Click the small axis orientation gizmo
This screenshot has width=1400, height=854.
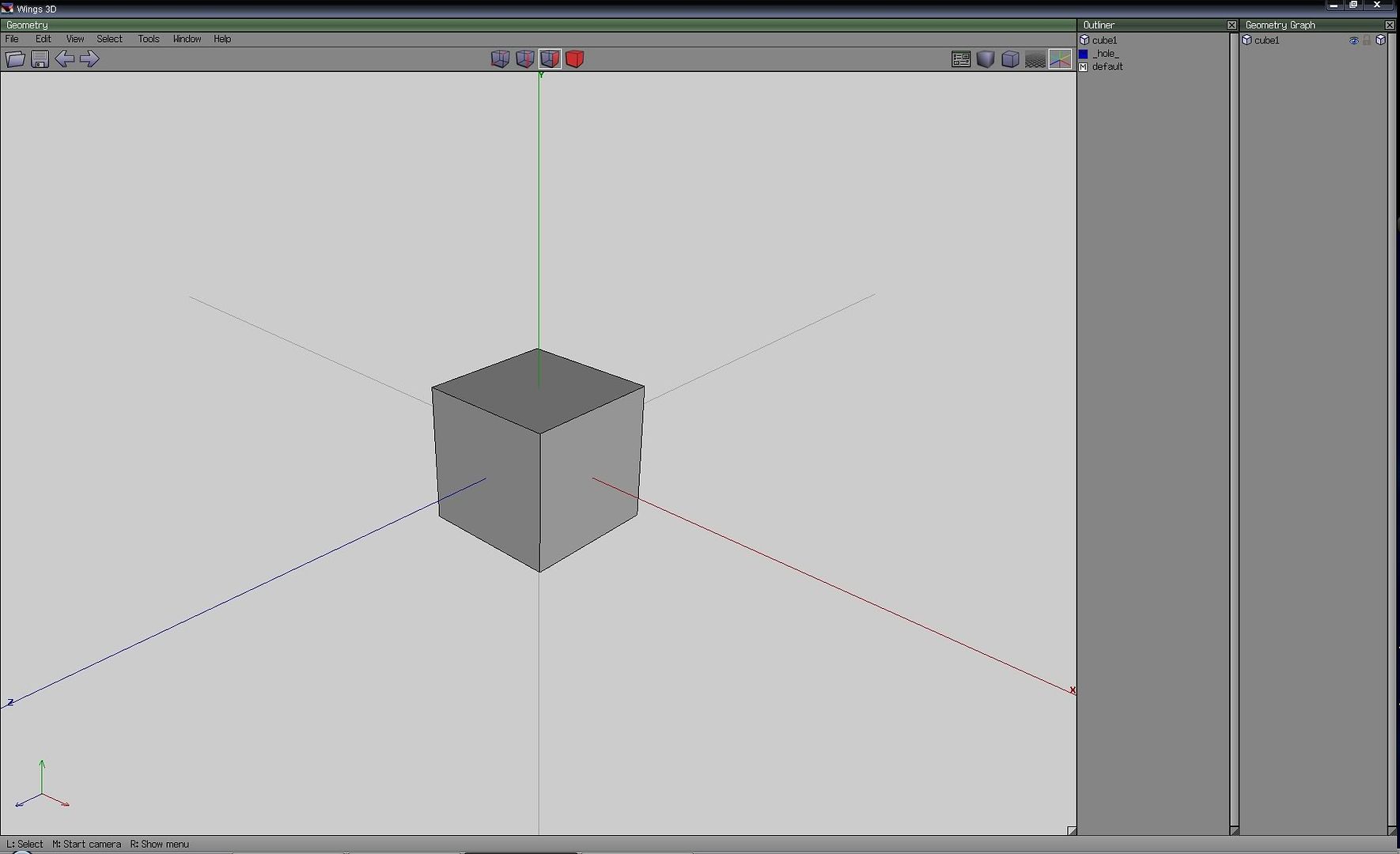tap(42, 784)
